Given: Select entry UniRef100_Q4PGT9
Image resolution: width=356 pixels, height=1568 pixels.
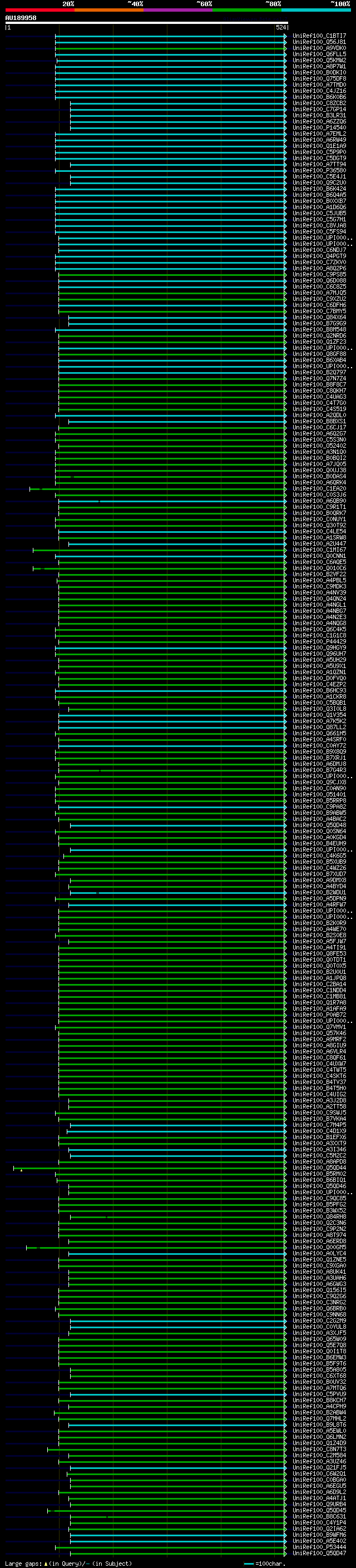Looking at the screenshot, I should click(x=319, y=256).
